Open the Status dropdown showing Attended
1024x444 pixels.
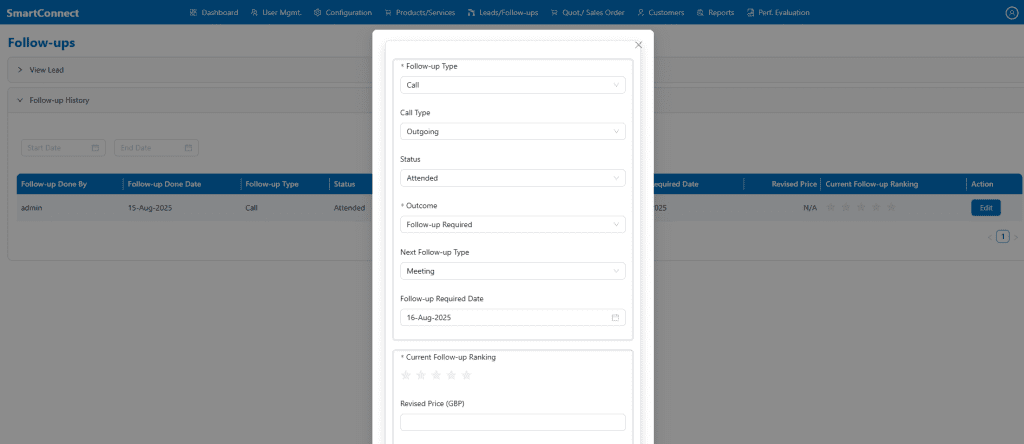tap(512, 178)
